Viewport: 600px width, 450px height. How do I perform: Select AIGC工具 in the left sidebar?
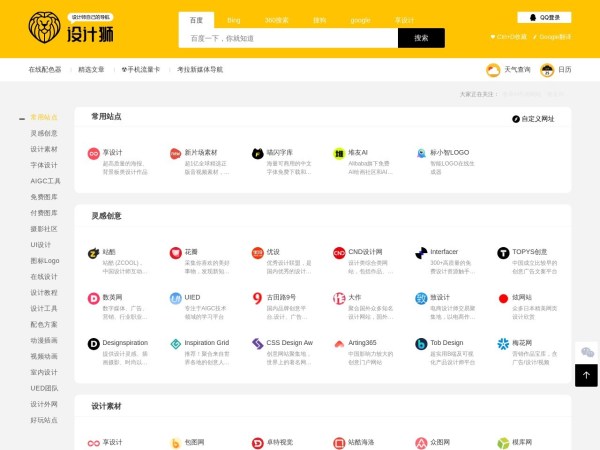(x=45, y=181)
